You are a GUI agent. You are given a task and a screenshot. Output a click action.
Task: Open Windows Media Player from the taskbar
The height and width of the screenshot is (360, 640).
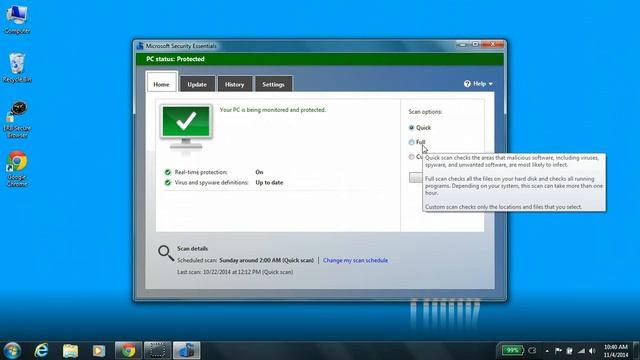98,351
